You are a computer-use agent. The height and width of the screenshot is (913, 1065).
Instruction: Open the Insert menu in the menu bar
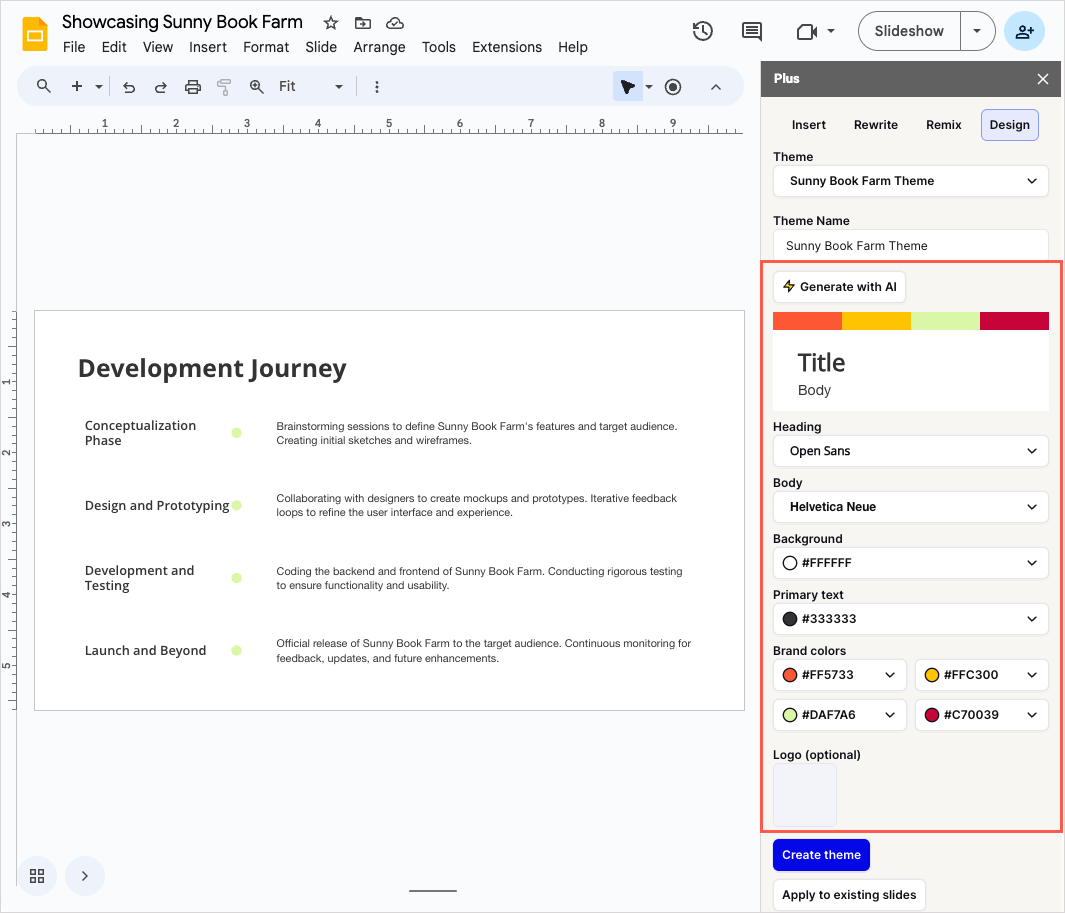[x=208, y=47]
